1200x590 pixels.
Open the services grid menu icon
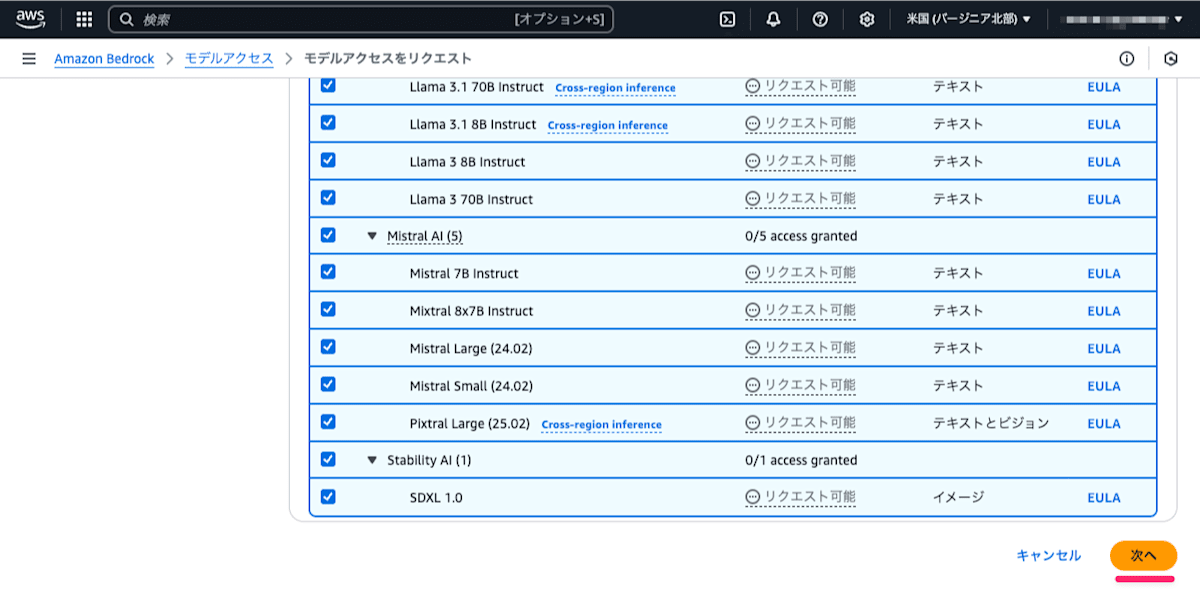(x=84, y=19)
